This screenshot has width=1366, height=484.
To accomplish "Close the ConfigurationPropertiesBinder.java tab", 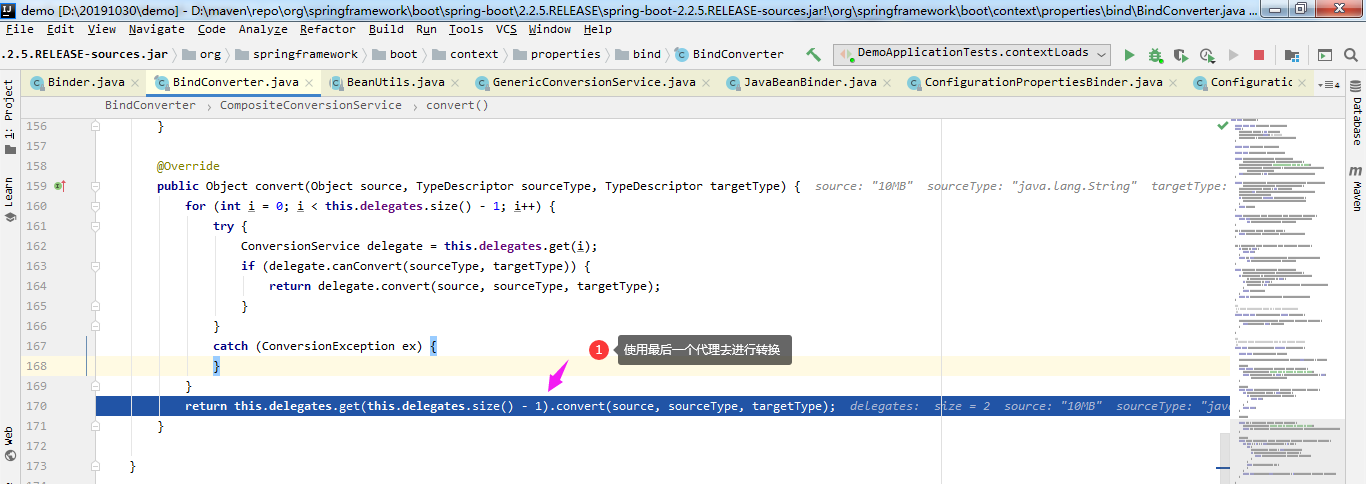I will [x=1175, y=83].
